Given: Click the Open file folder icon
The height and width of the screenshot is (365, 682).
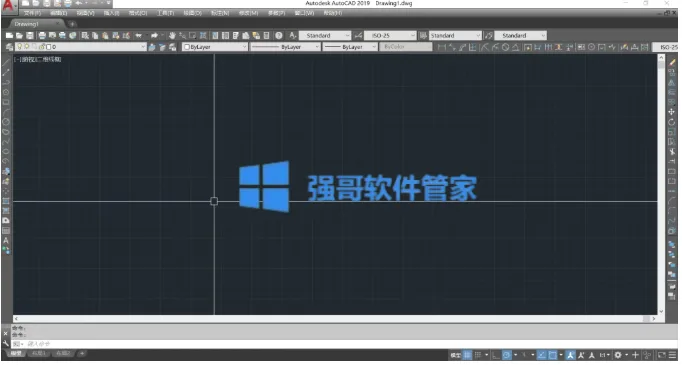Looking at the screenshot, I should pos(19,36).
